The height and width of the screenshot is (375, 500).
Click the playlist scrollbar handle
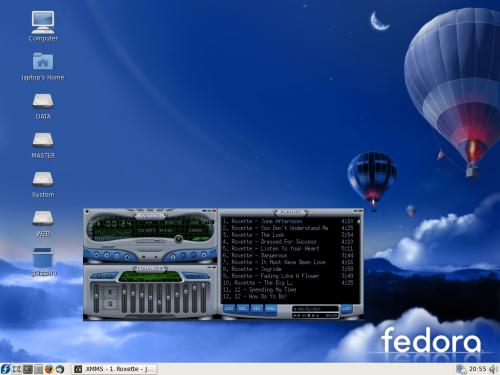pos(359,221)
